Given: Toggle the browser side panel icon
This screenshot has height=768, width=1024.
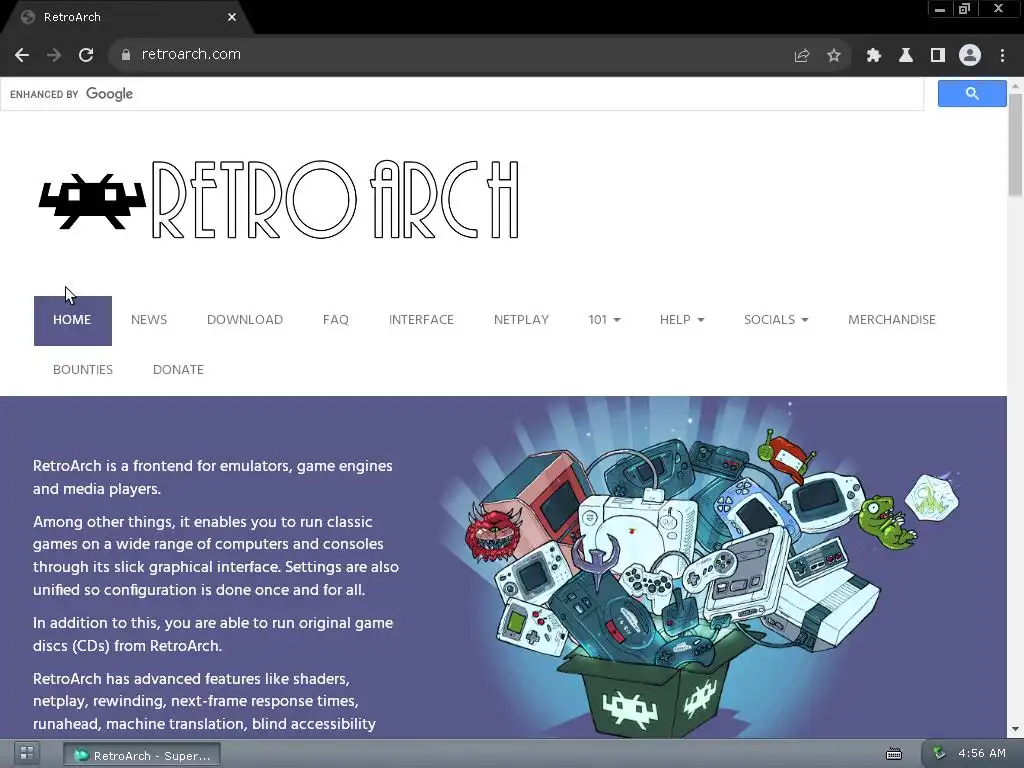Looking at the screenshot, I should tap(937, 56).
